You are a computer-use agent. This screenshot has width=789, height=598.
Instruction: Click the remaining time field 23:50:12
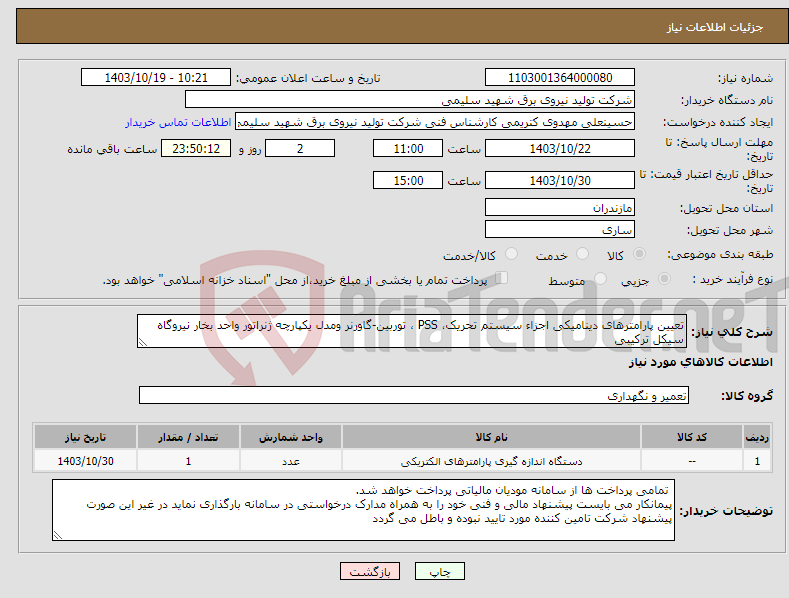tap(196, 148)
